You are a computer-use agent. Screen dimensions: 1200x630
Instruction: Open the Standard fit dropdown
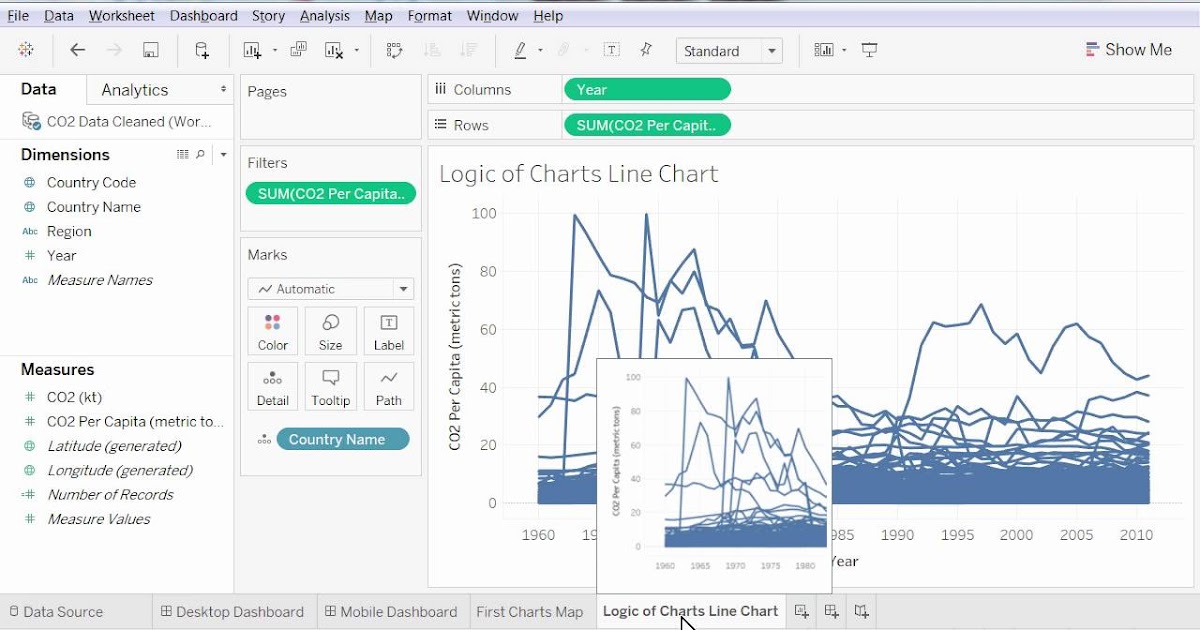click(x=769, y=50)
